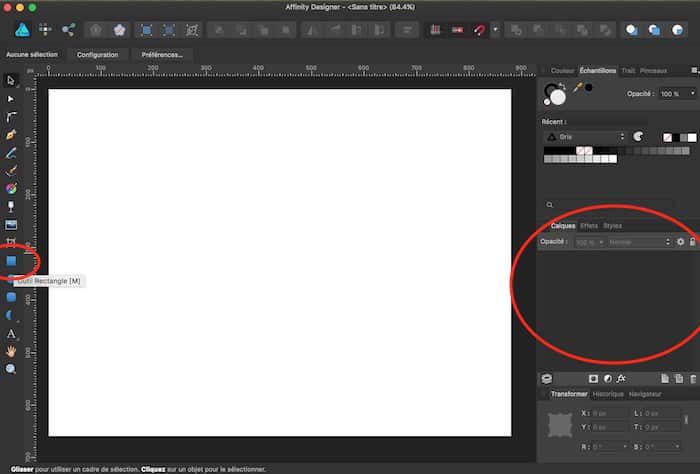Select the Zoom magnifier tool
The width and height of the screenshot is (700, 474).
point(11,369)
